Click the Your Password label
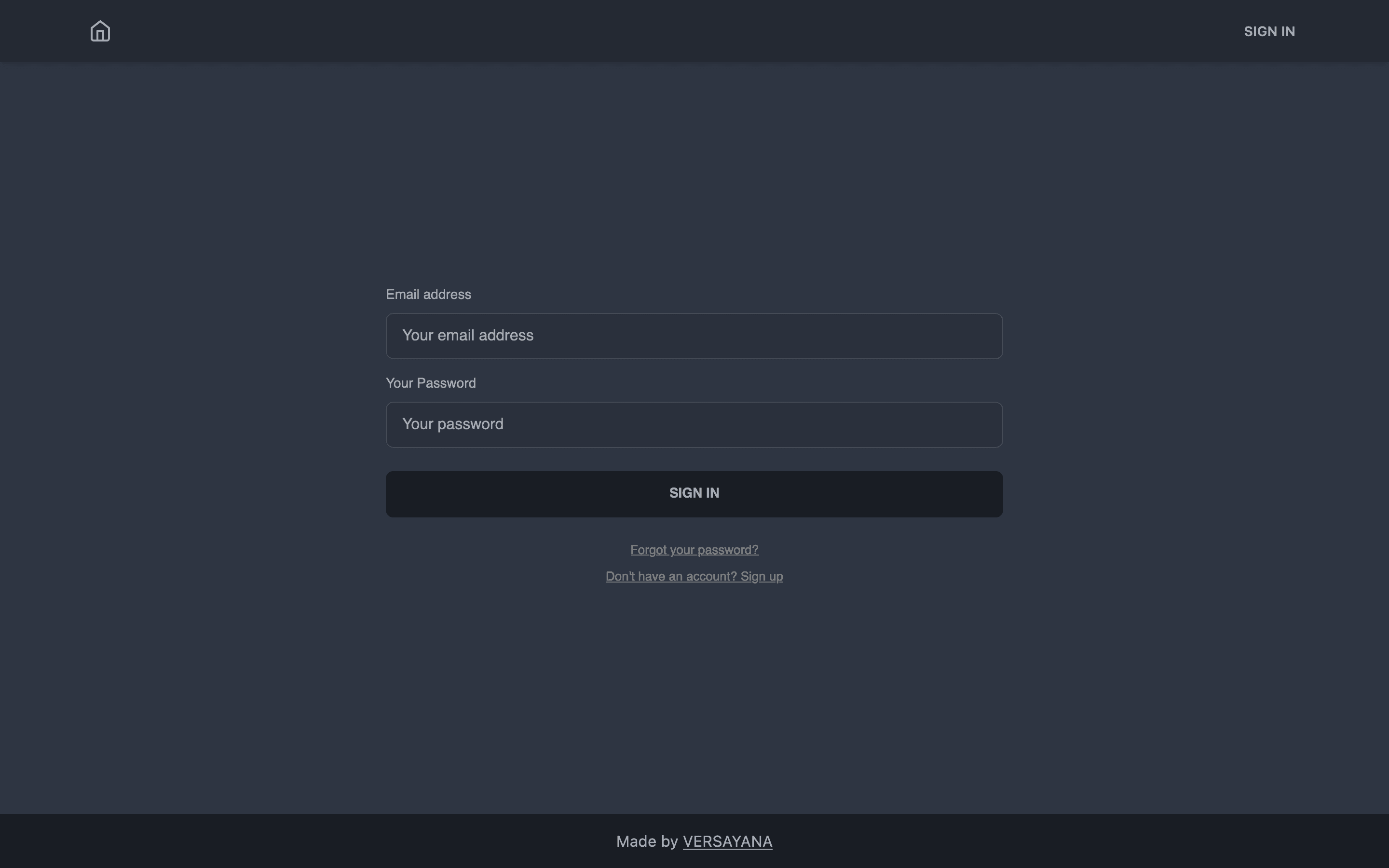The height and width of the screenshot is (868, 1389). [431, 382]
